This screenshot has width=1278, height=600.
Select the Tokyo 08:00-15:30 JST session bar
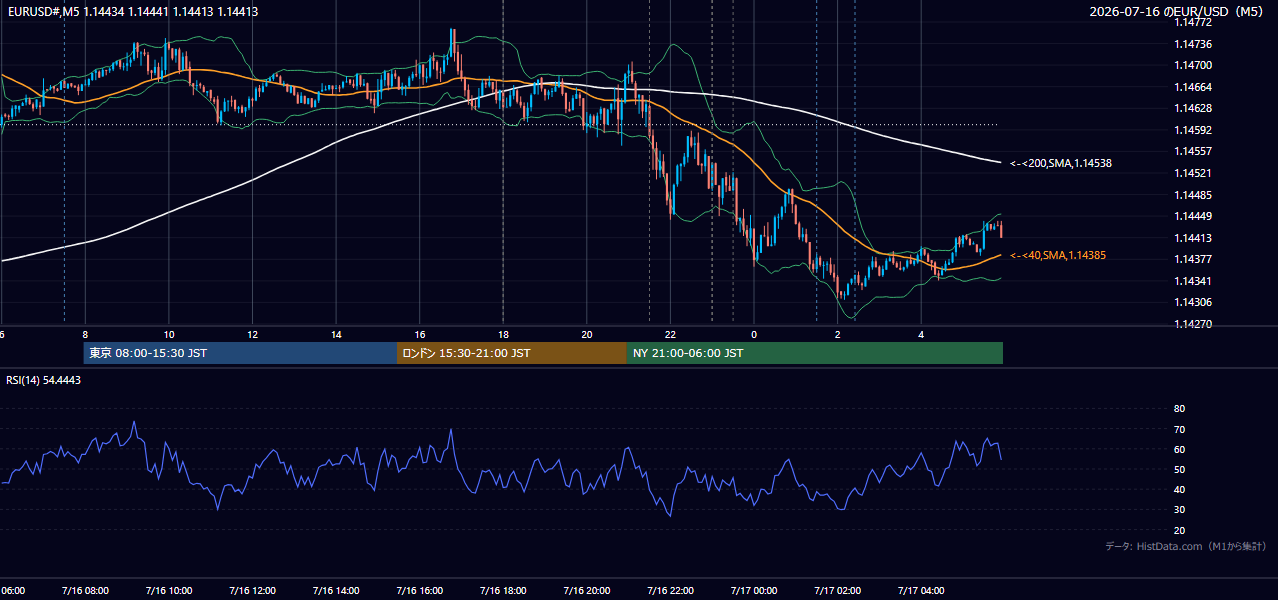240,353
